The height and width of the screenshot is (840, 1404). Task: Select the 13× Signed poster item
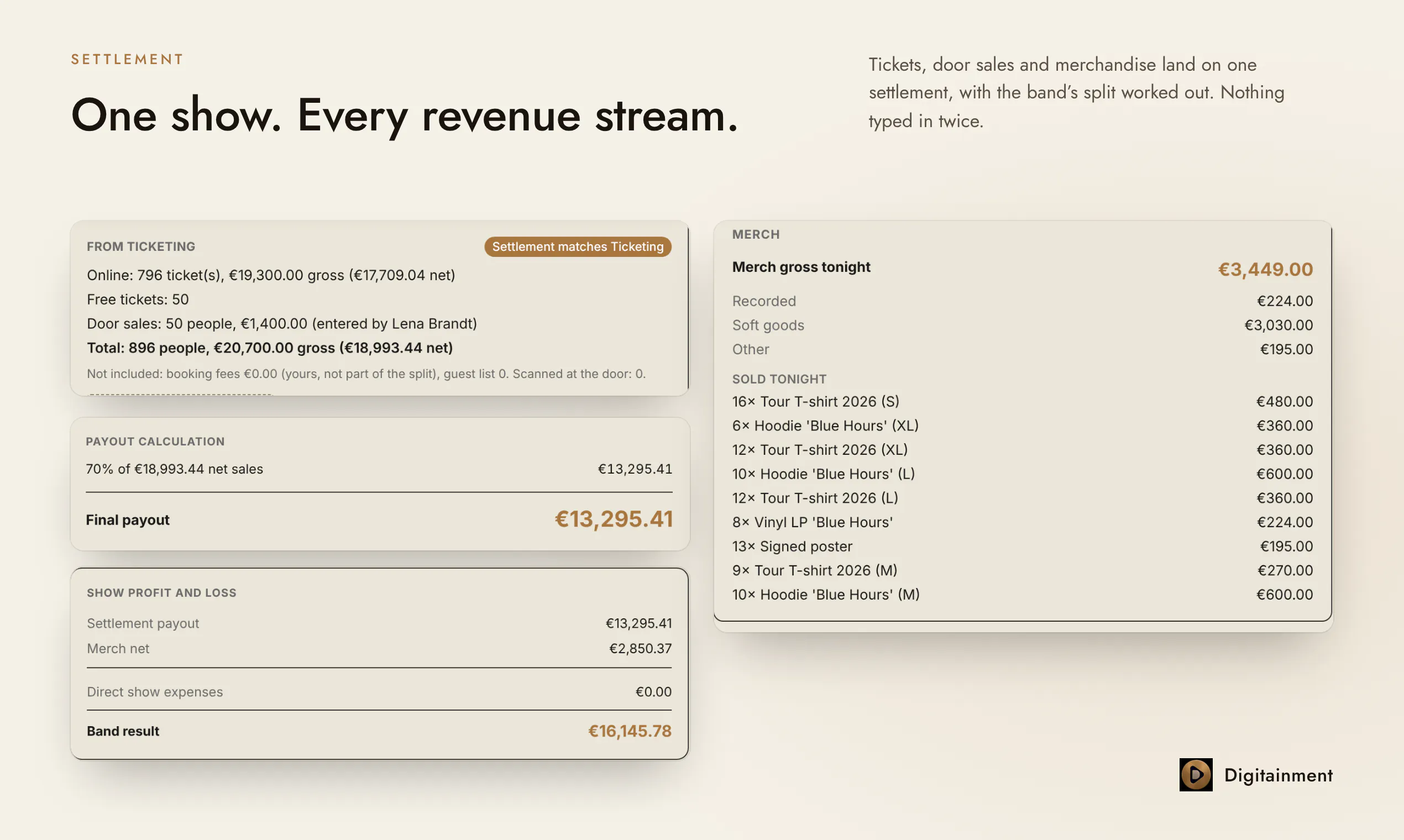(1023, 546)
